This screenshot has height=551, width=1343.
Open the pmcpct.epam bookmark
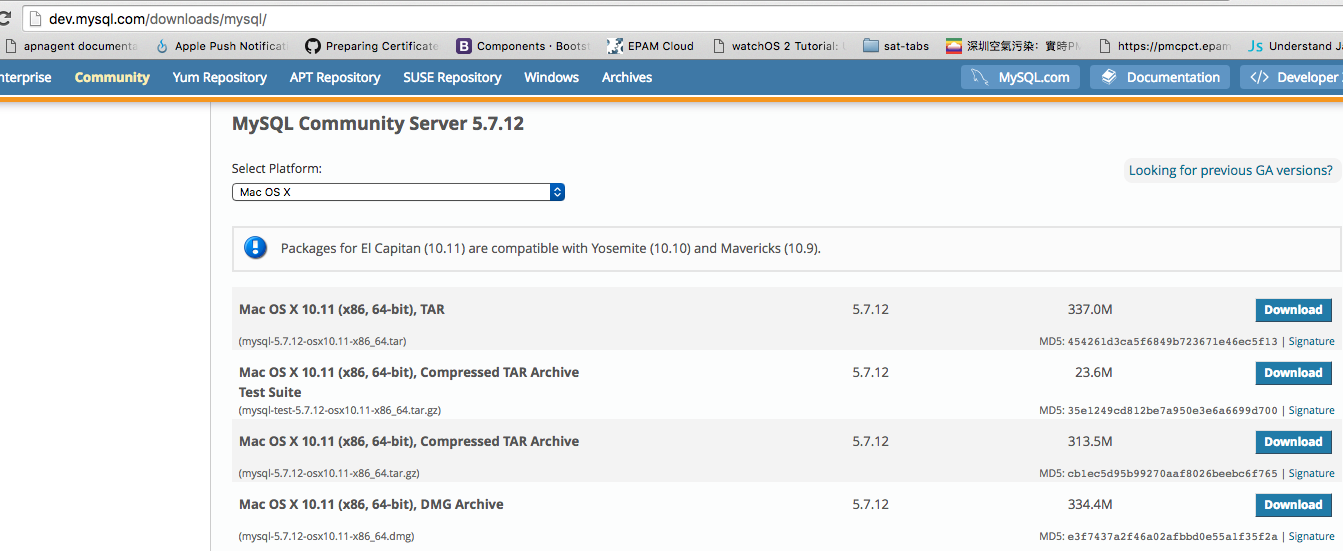1165,46
